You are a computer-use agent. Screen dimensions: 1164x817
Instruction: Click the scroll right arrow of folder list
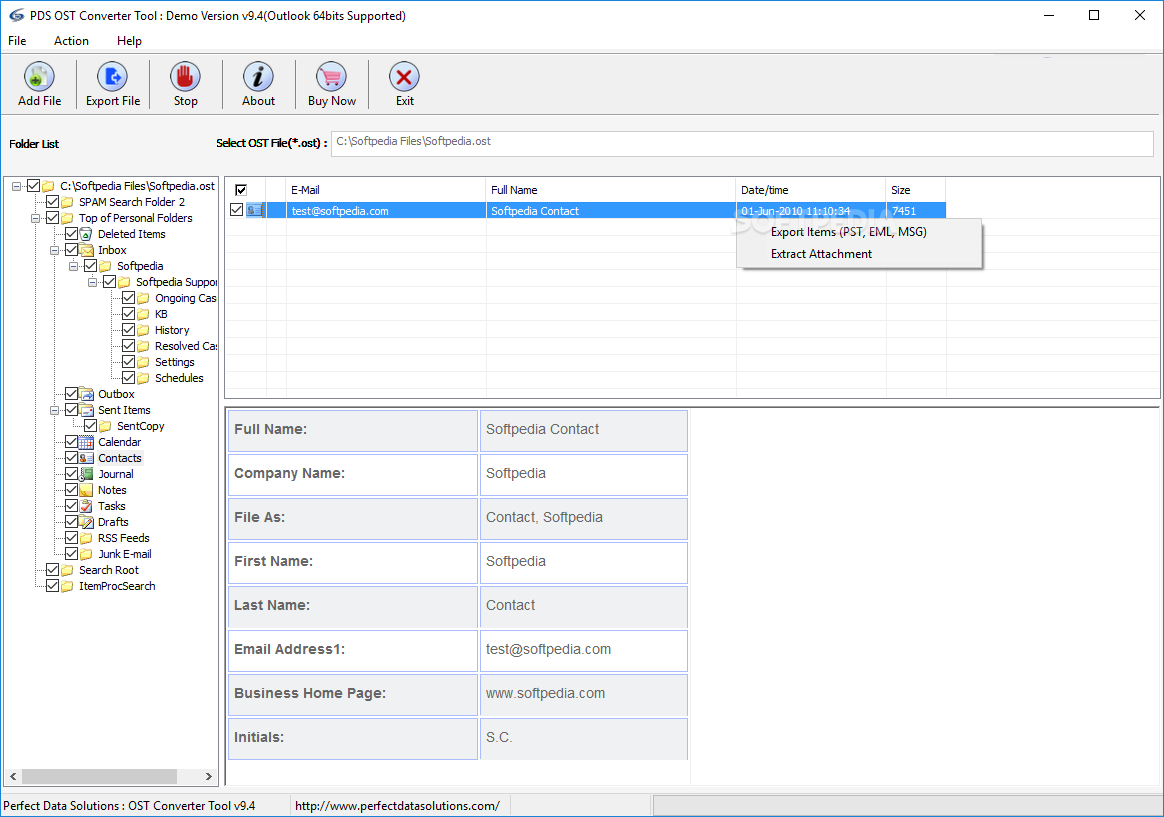209,776
